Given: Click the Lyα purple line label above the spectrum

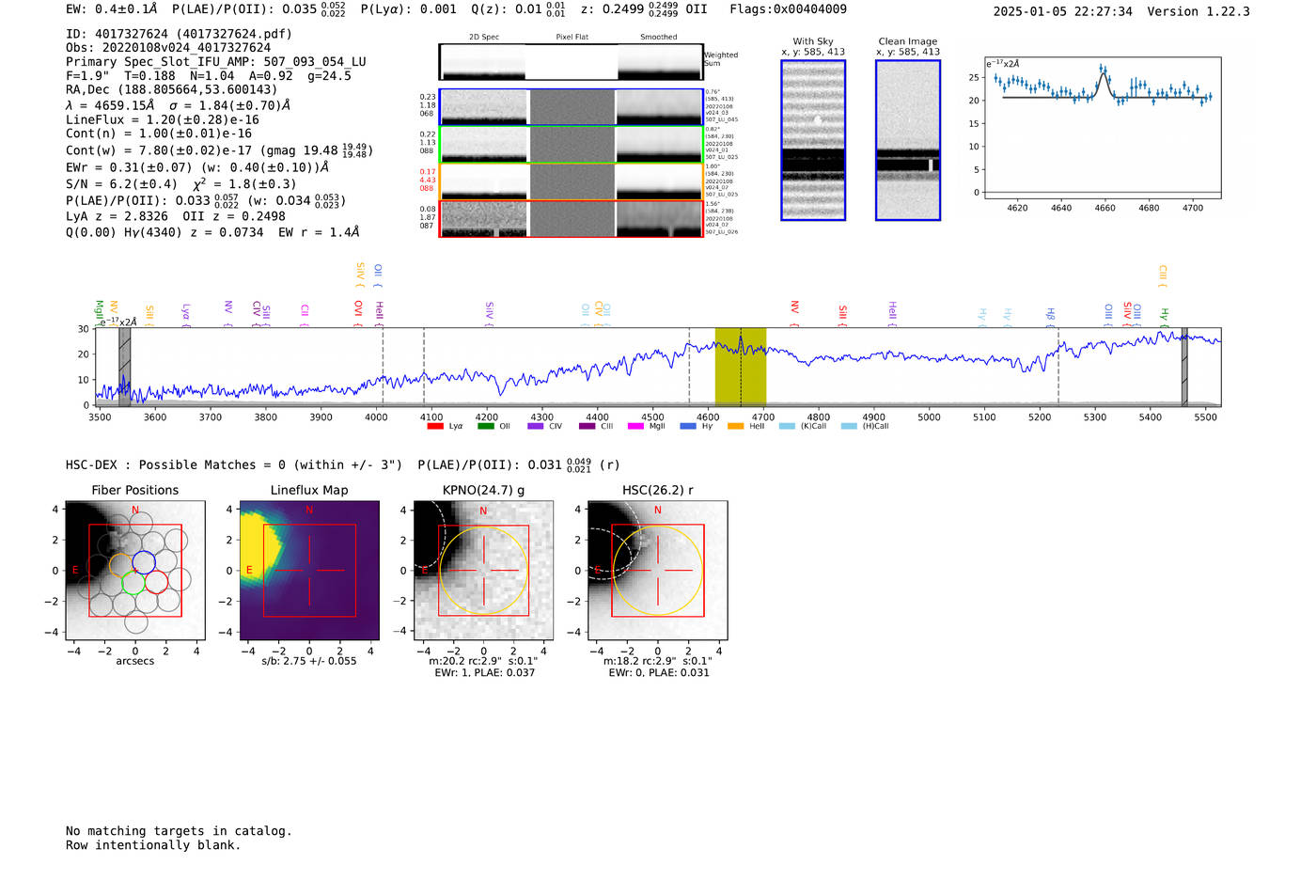Looking at the screenshot, I should 186,314.
